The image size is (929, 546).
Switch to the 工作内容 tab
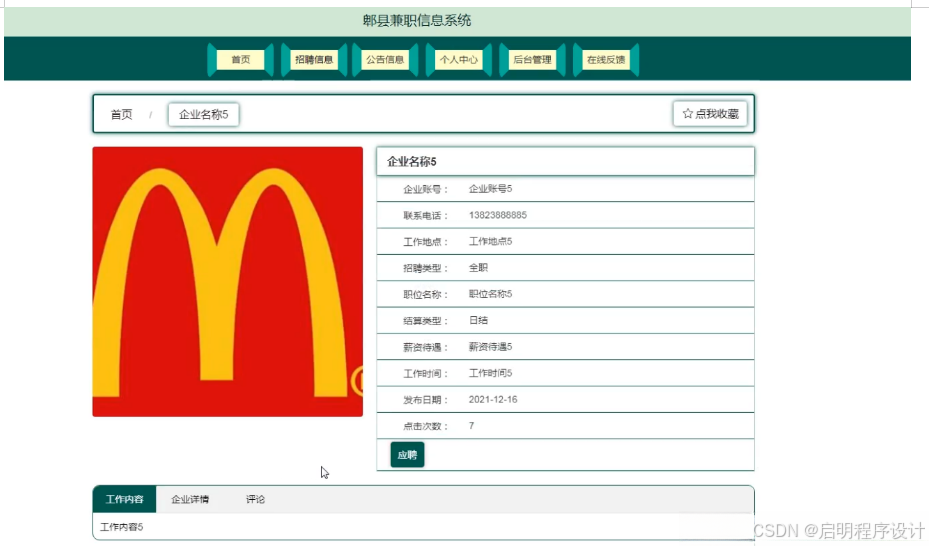pos(124,499)
